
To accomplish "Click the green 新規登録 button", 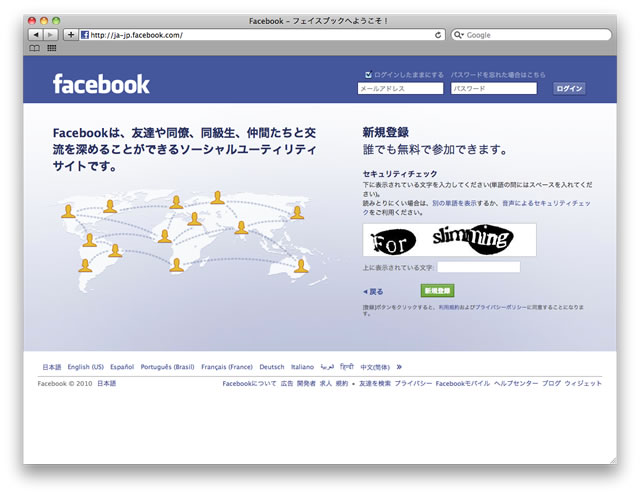I will coord(437,291).
